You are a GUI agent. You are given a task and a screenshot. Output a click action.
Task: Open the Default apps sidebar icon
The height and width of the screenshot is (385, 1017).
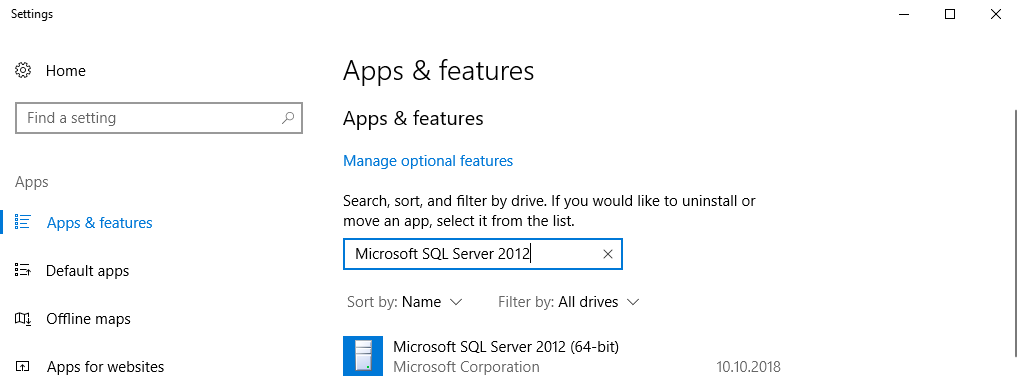tap(23, 270)
